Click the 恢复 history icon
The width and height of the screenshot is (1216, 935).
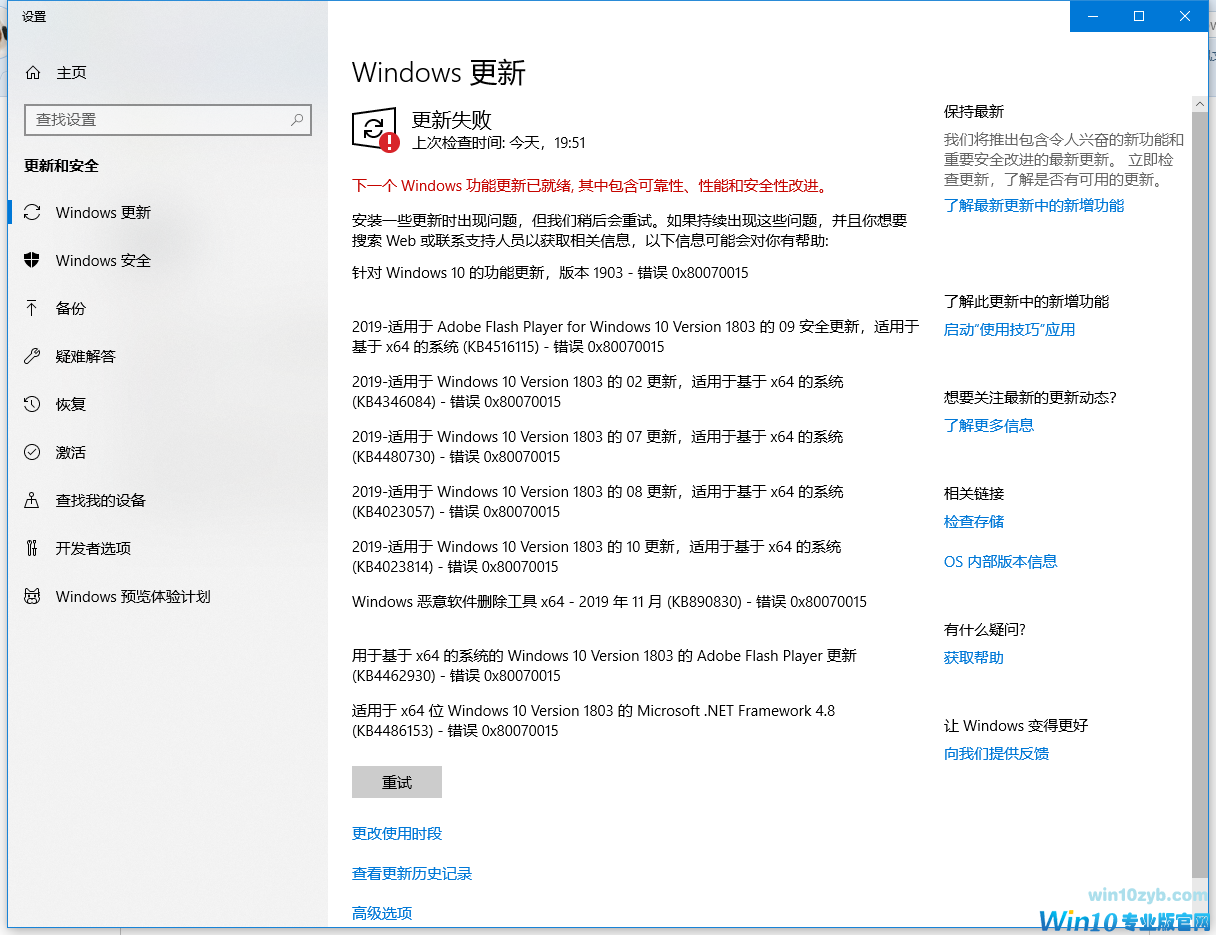[x=33, y=404]
